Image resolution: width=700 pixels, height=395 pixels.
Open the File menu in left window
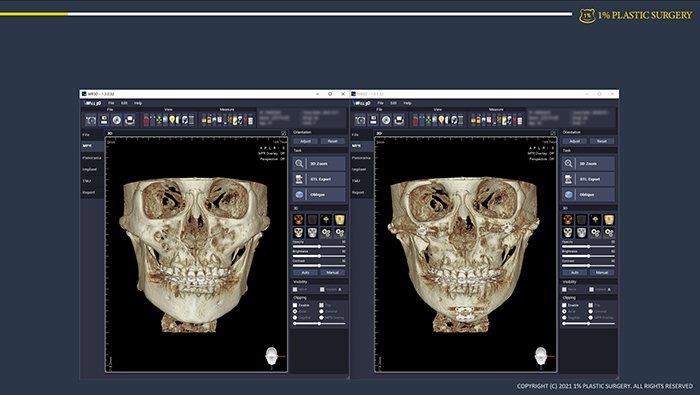coord(111,103)
